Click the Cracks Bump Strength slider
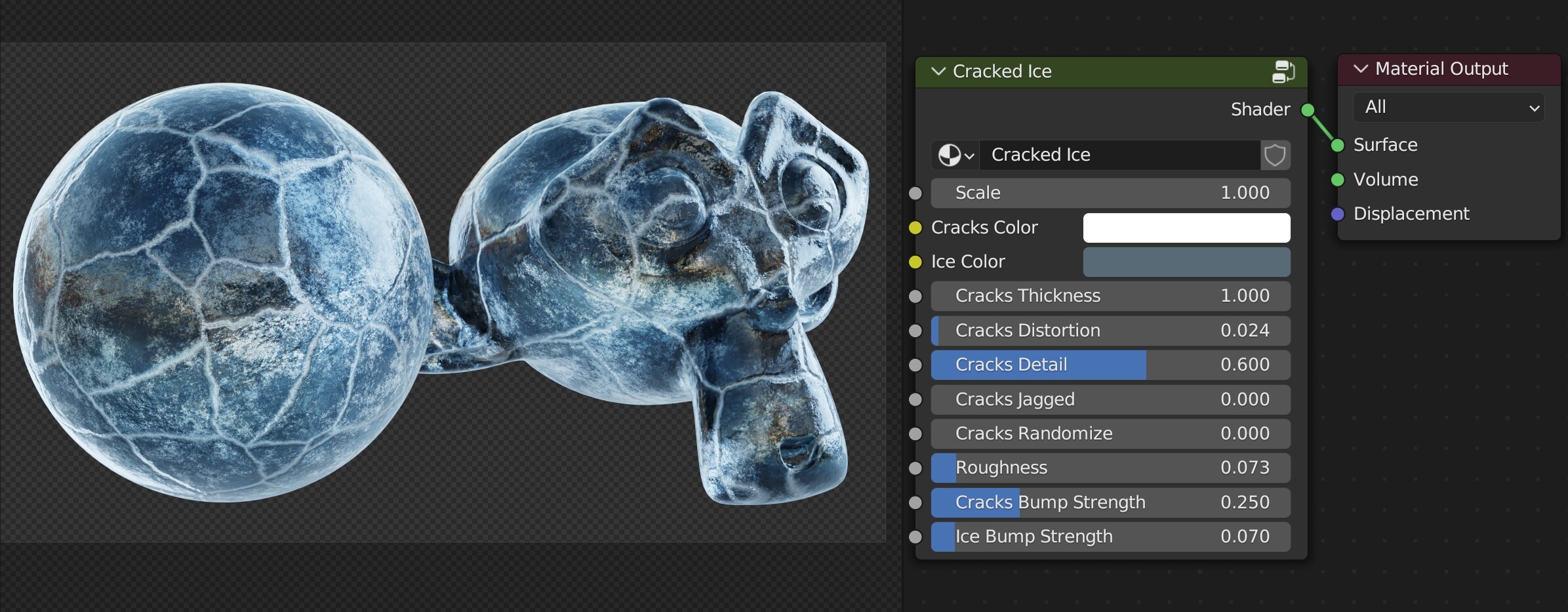The height and width of the screenshot is (612, 1568). click(x=1108, y=502)
